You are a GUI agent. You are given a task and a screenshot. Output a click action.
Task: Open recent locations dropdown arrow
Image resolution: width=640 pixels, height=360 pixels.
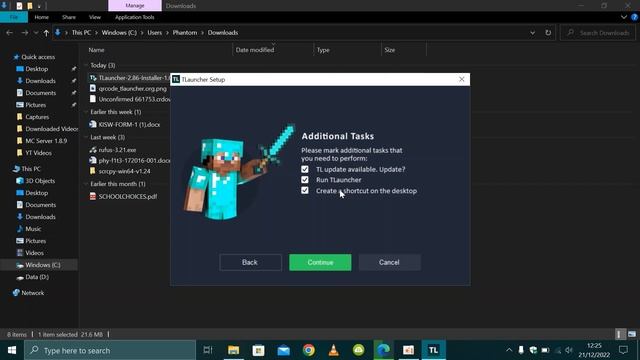[36, 33]
